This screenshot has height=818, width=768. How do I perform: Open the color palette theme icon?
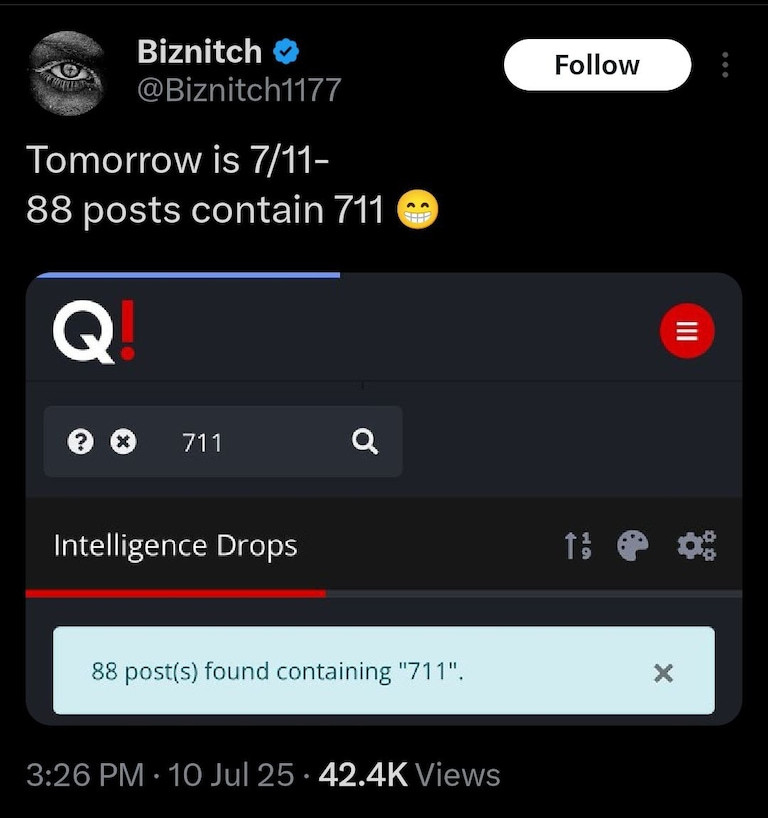[633, 546]
